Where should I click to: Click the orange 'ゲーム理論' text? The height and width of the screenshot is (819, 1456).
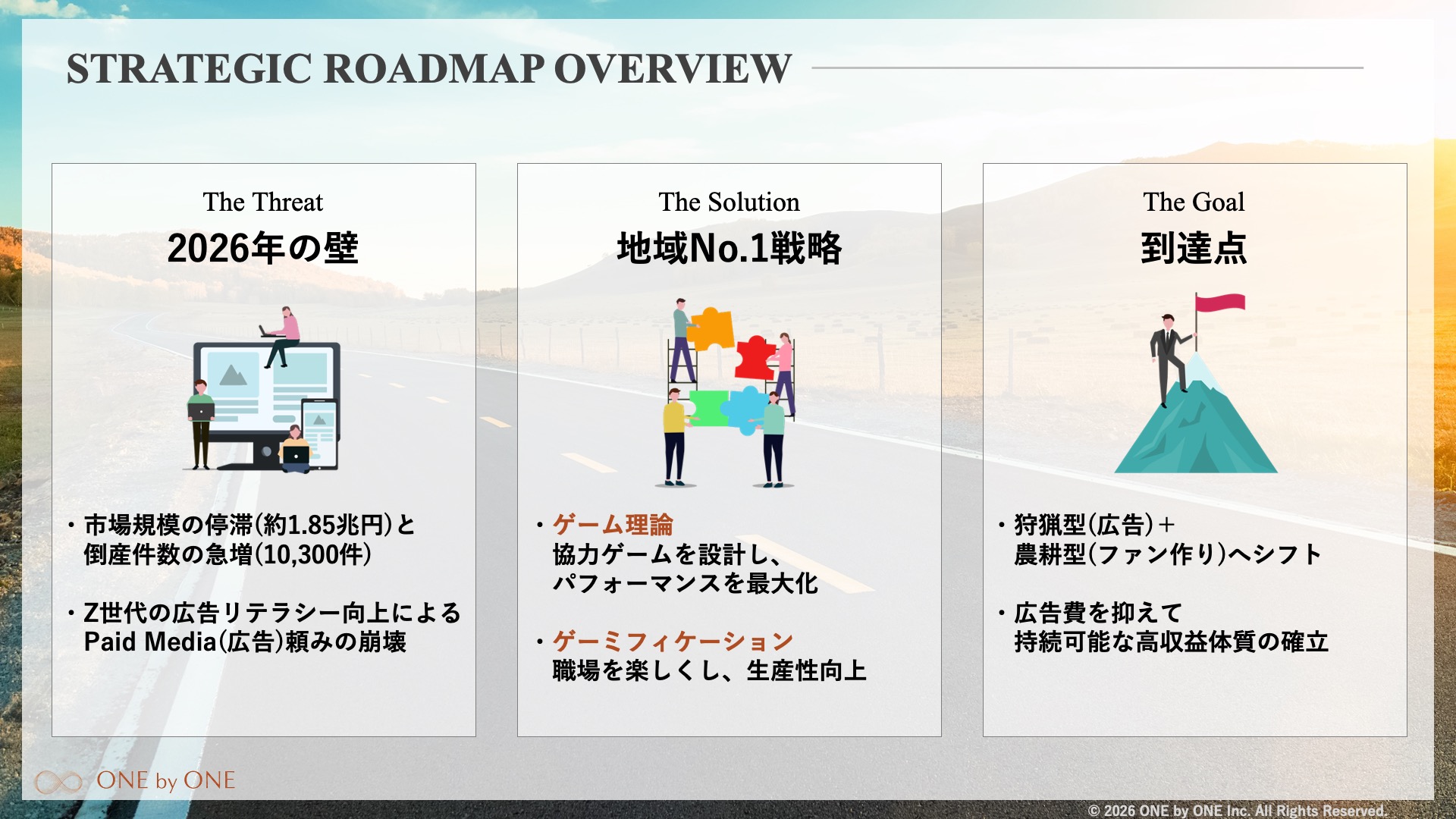pos(613,525)
